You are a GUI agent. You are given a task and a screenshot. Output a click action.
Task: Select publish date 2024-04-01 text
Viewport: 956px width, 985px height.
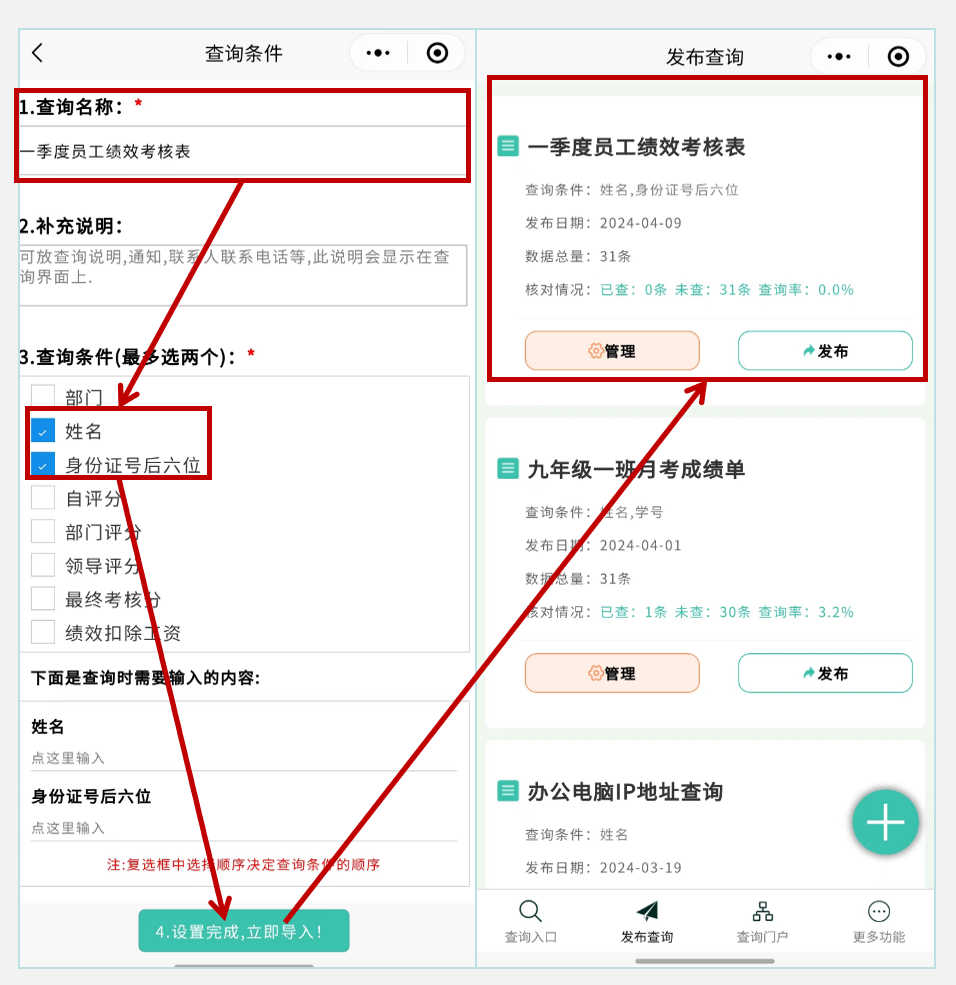coord(641,545)
